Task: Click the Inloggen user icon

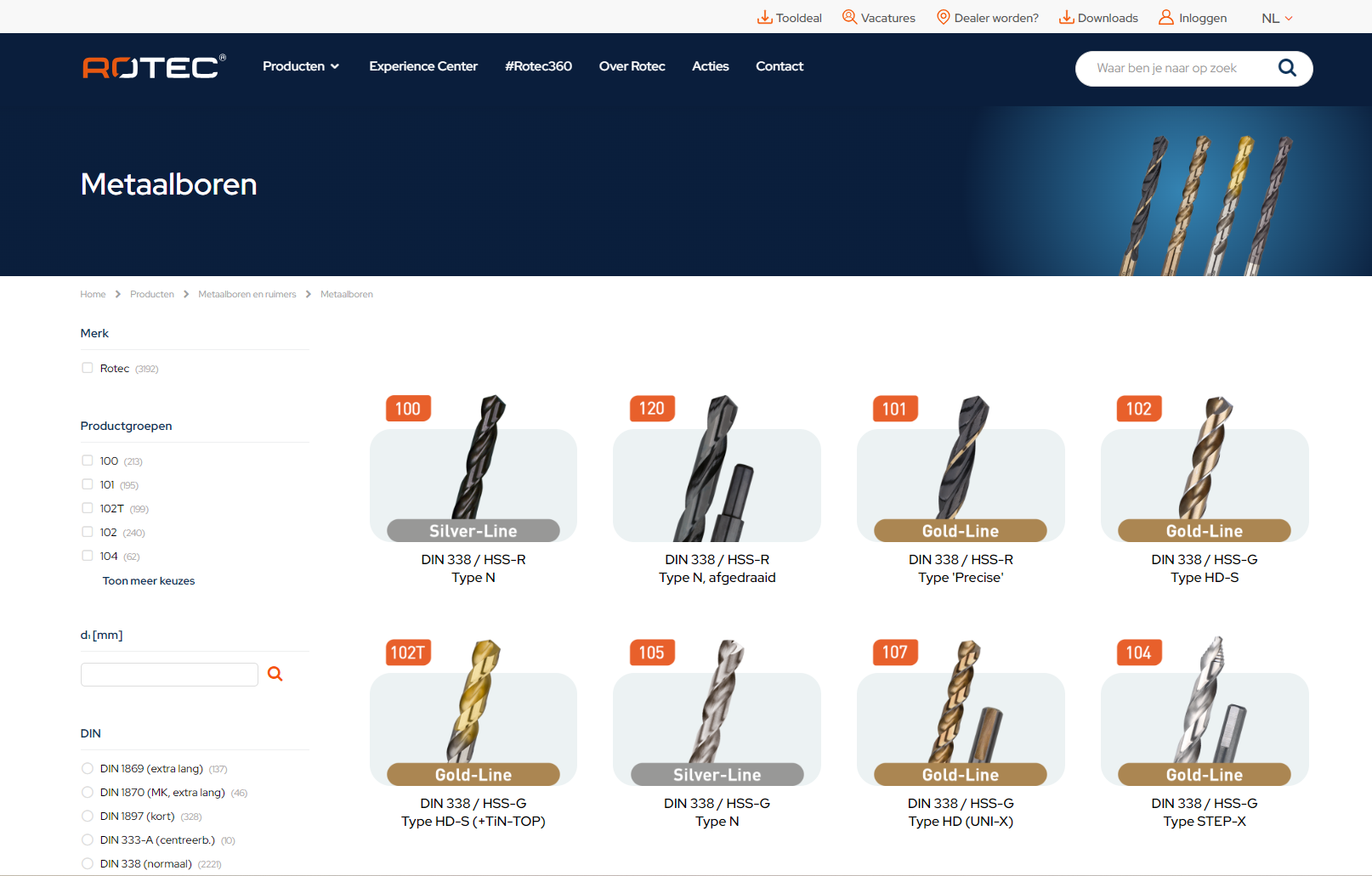Action: coord(1166,18)
